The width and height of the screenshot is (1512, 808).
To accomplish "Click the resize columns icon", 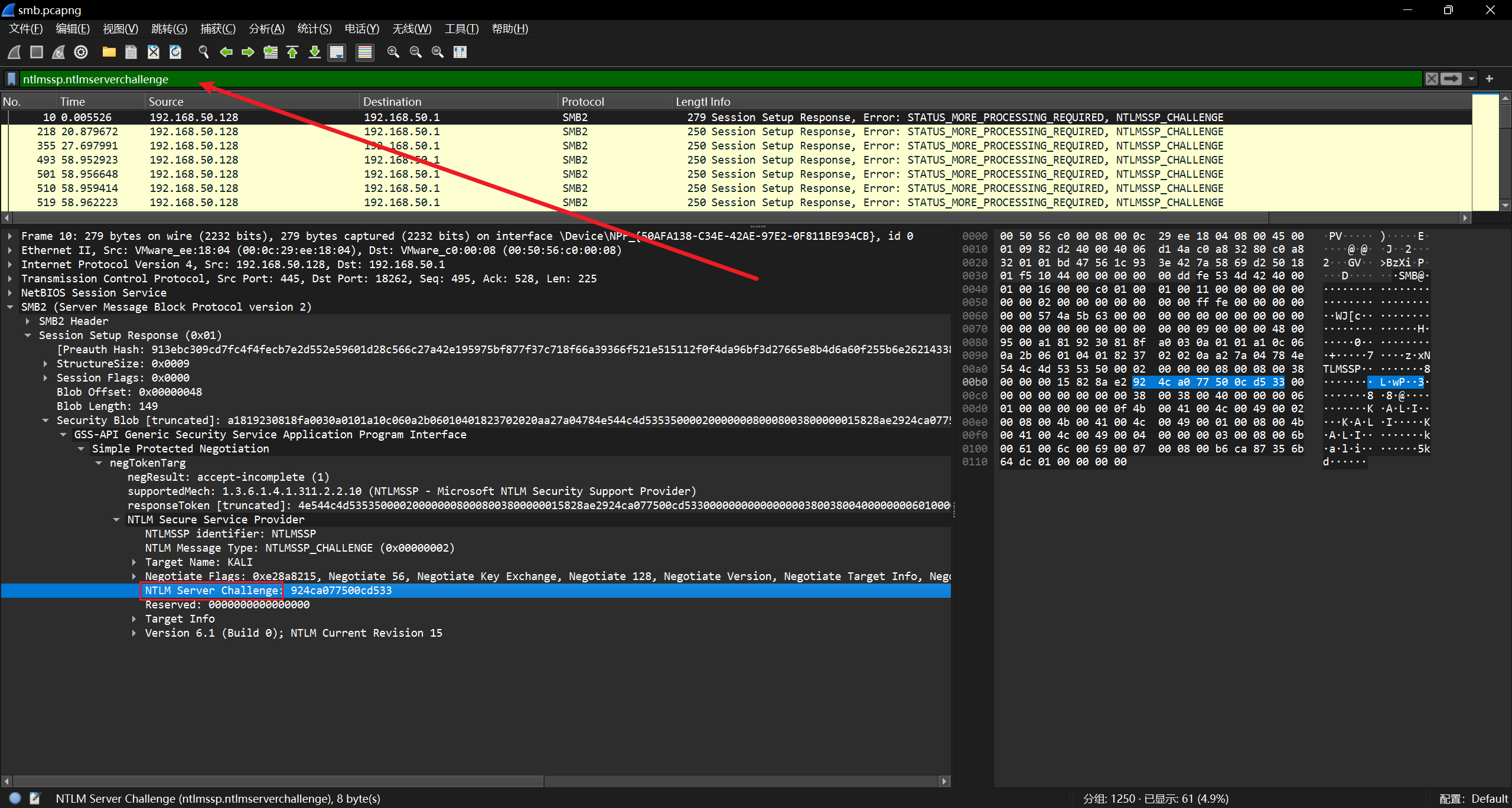I will [x=460, y=52].
